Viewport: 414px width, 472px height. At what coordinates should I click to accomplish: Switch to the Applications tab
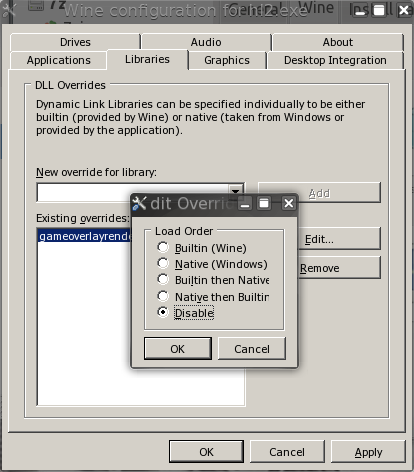pyautogui.click(x=59, y=60)
